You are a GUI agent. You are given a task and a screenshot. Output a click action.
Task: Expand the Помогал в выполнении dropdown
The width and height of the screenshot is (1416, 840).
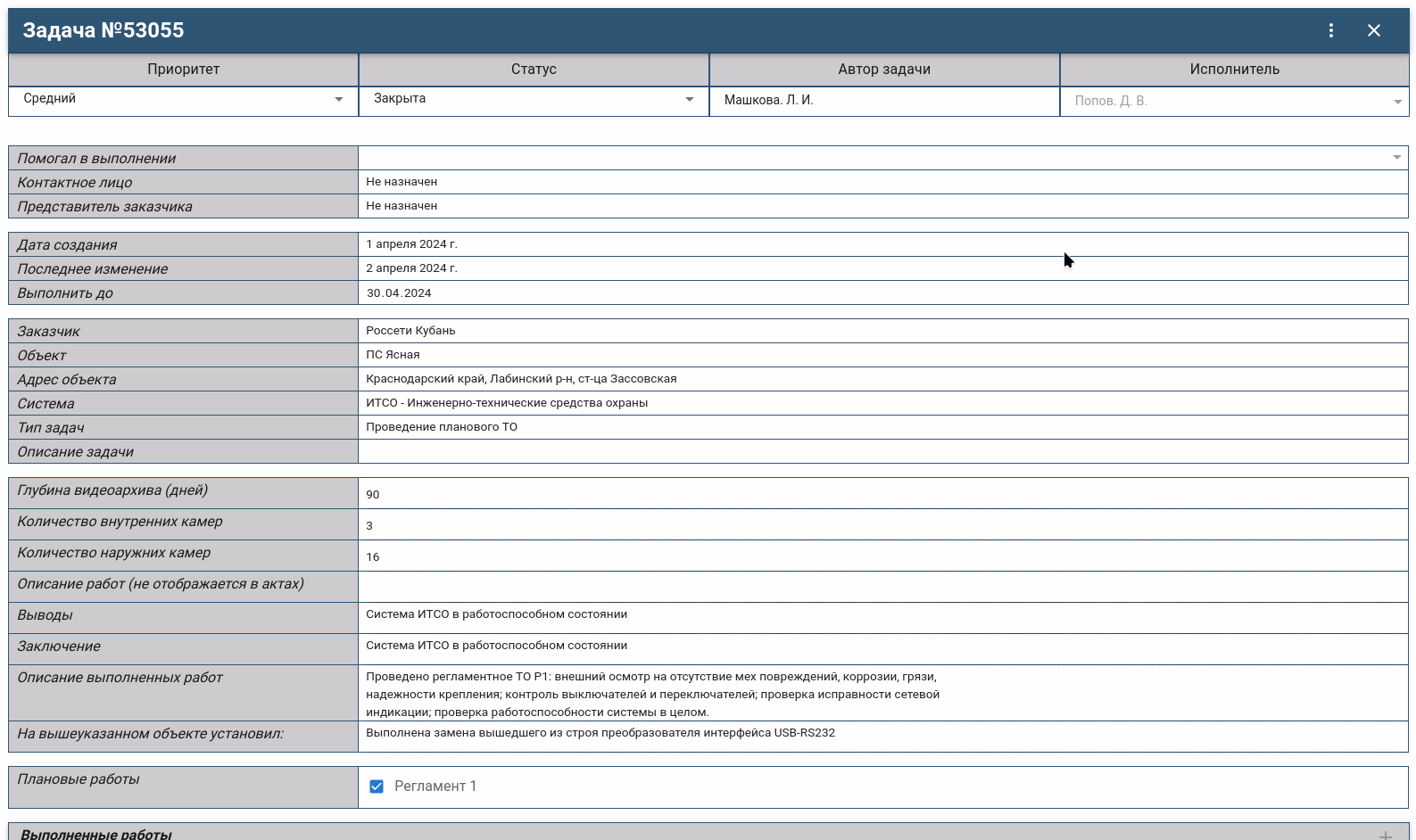coord(882,158)
